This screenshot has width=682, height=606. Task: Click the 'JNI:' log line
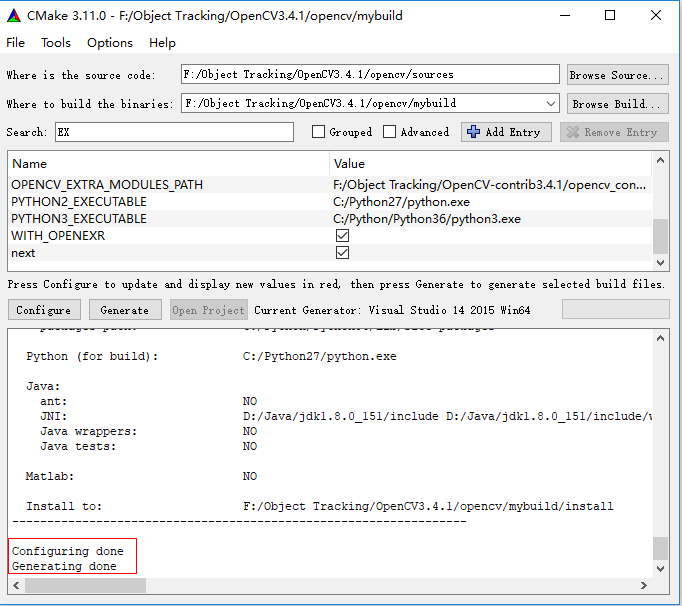tap(346, 416)
